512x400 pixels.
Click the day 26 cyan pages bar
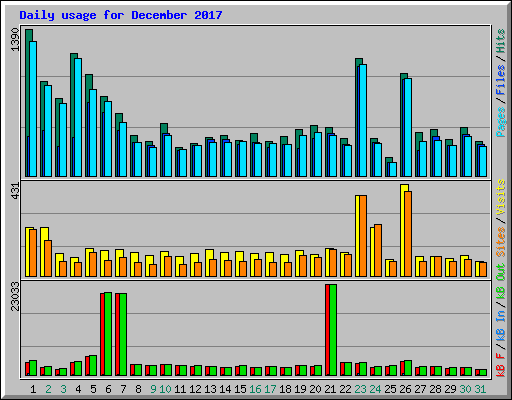408,127
